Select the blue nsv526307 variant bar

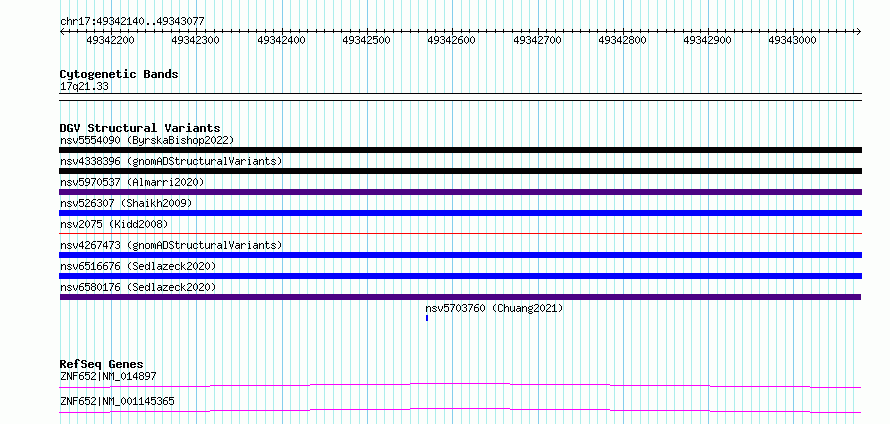(x=460, y=213)
